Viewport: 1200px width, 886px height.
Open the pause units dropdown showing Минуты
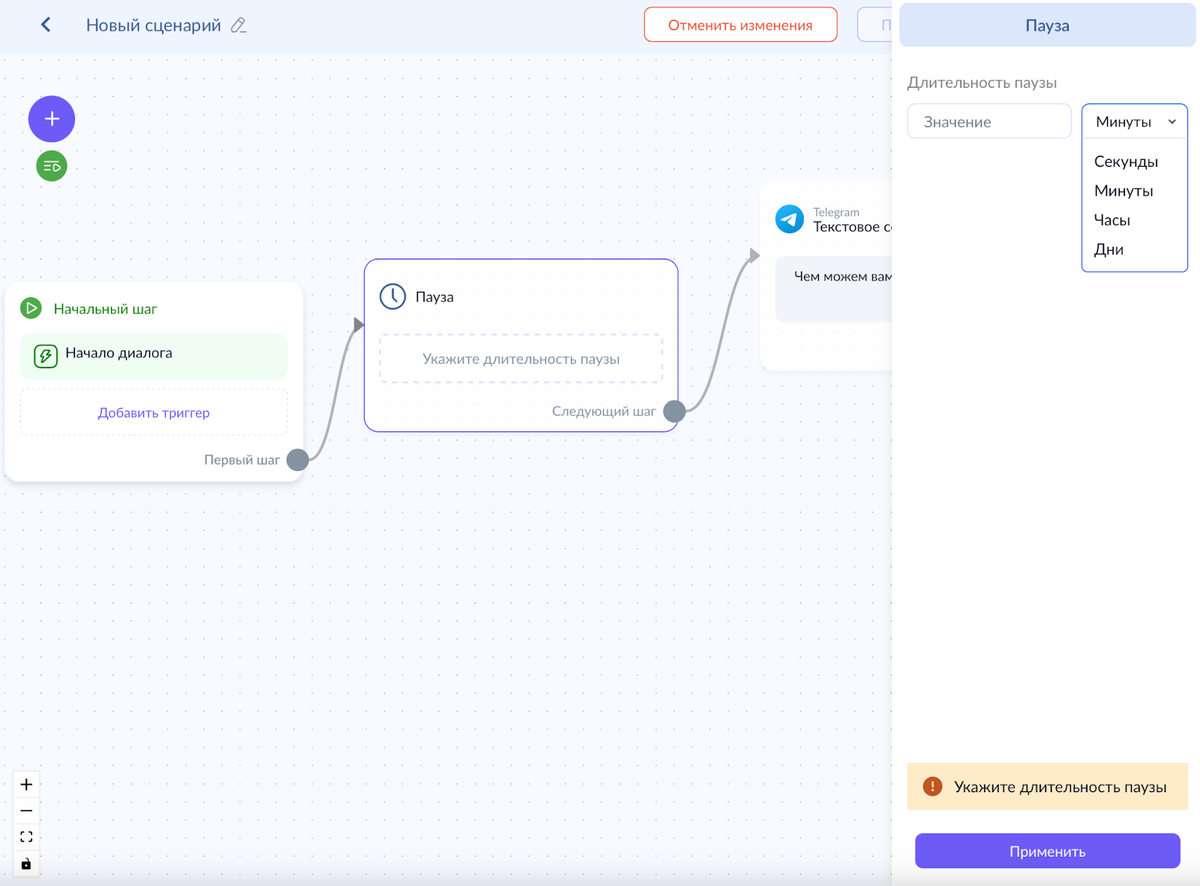coord(1134,120)
